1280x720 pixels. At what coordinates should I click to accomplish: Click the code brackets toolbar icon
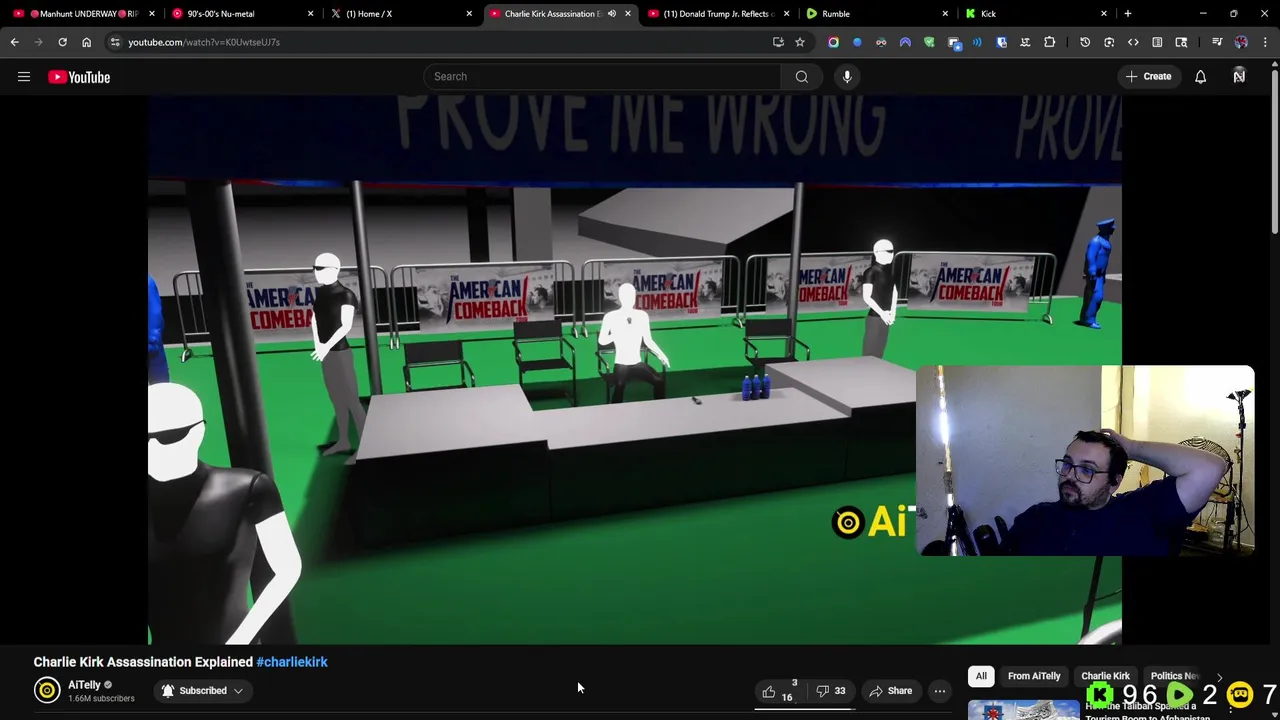1133,42
